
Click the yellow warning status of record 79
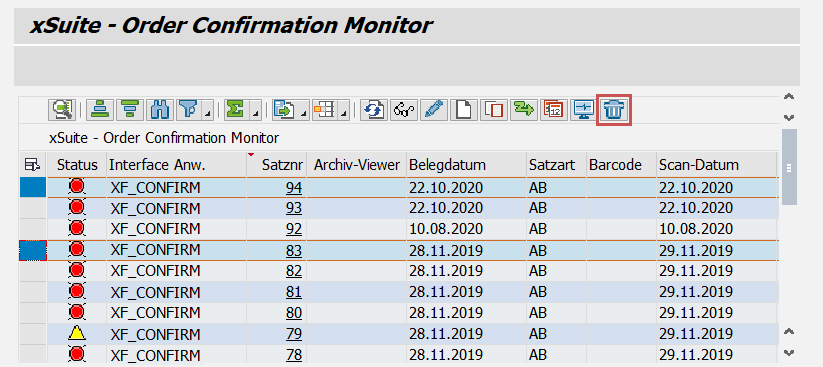pos(77,333)
